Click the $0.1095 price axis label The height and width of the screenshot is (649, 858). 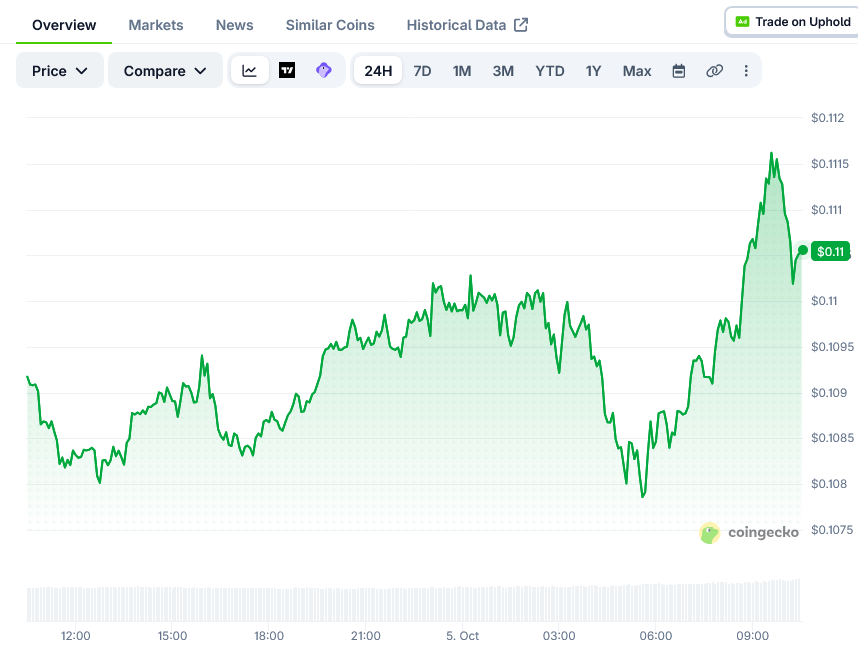(x=832, y=347)
